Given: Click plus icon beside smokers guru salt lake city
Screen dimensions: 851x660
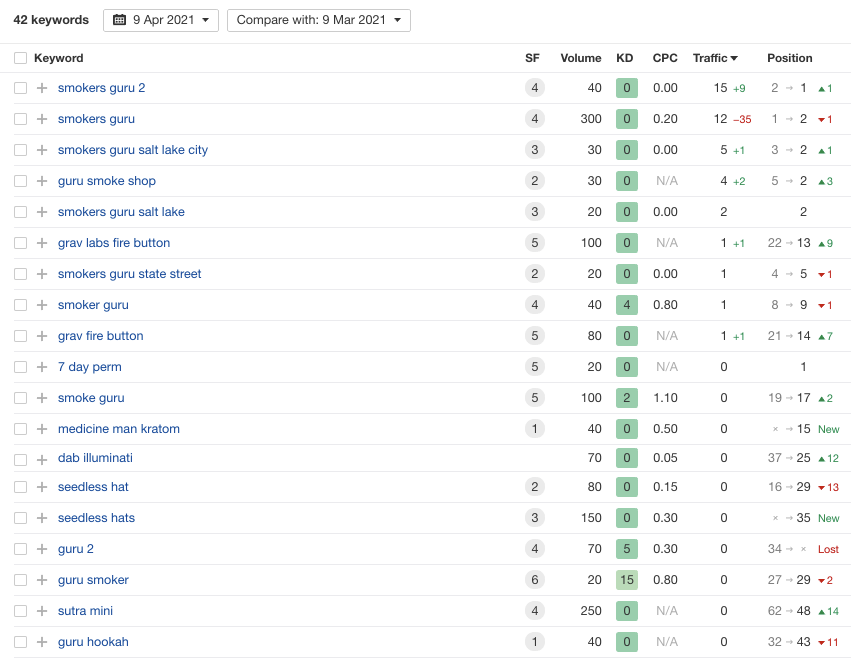Looking at the screenshot, I should click(42, 150).
